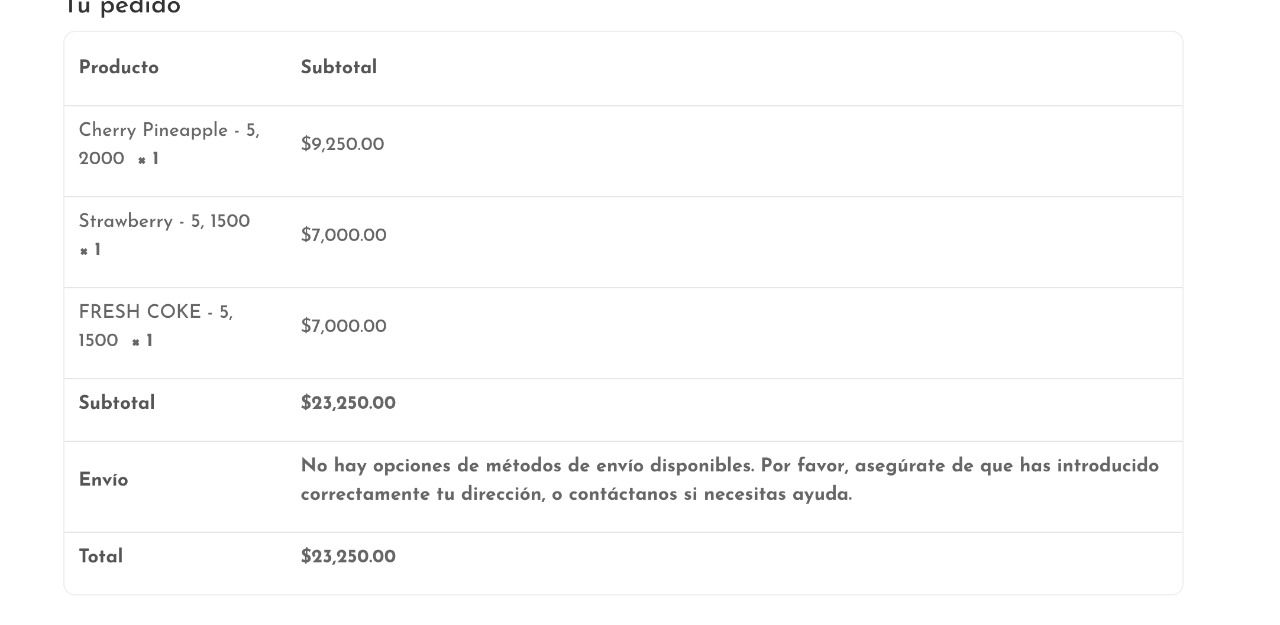Click the Total row label

click(101, 557)
